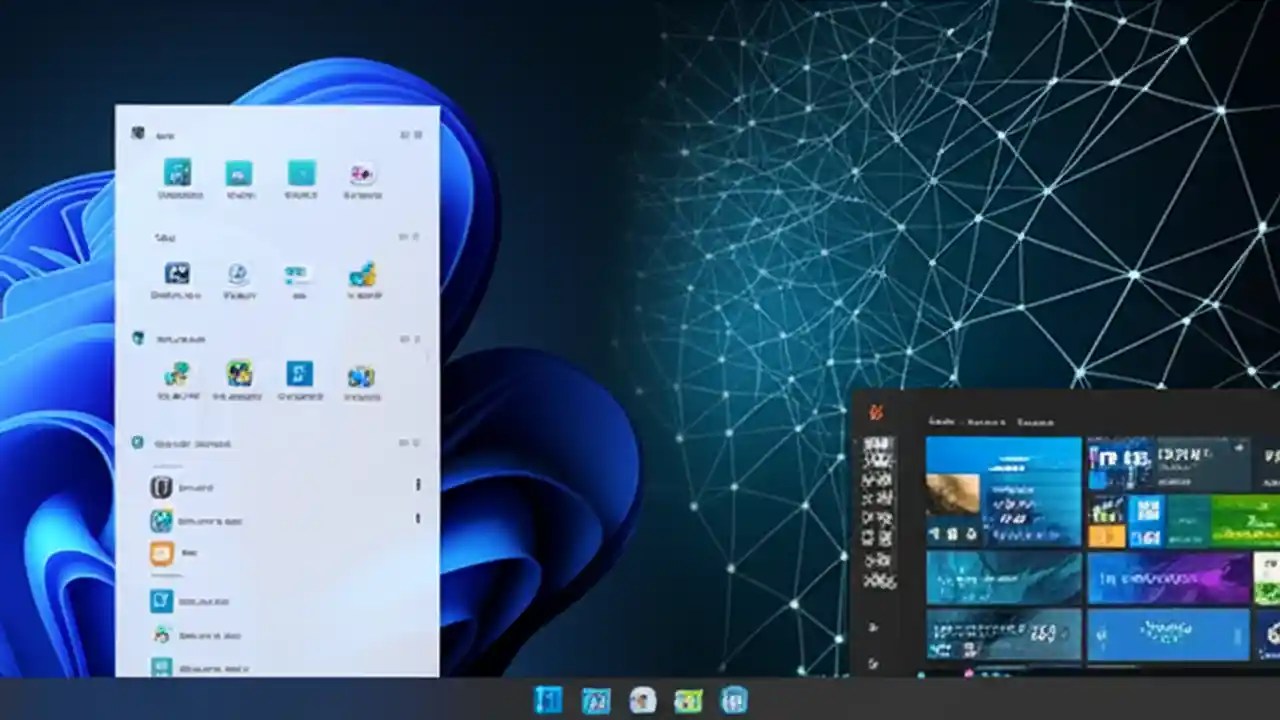This screenshot has width=1280, height=720.
Task: Open the purple news tile in the tile grid
Action: [x=1168, y=579]
